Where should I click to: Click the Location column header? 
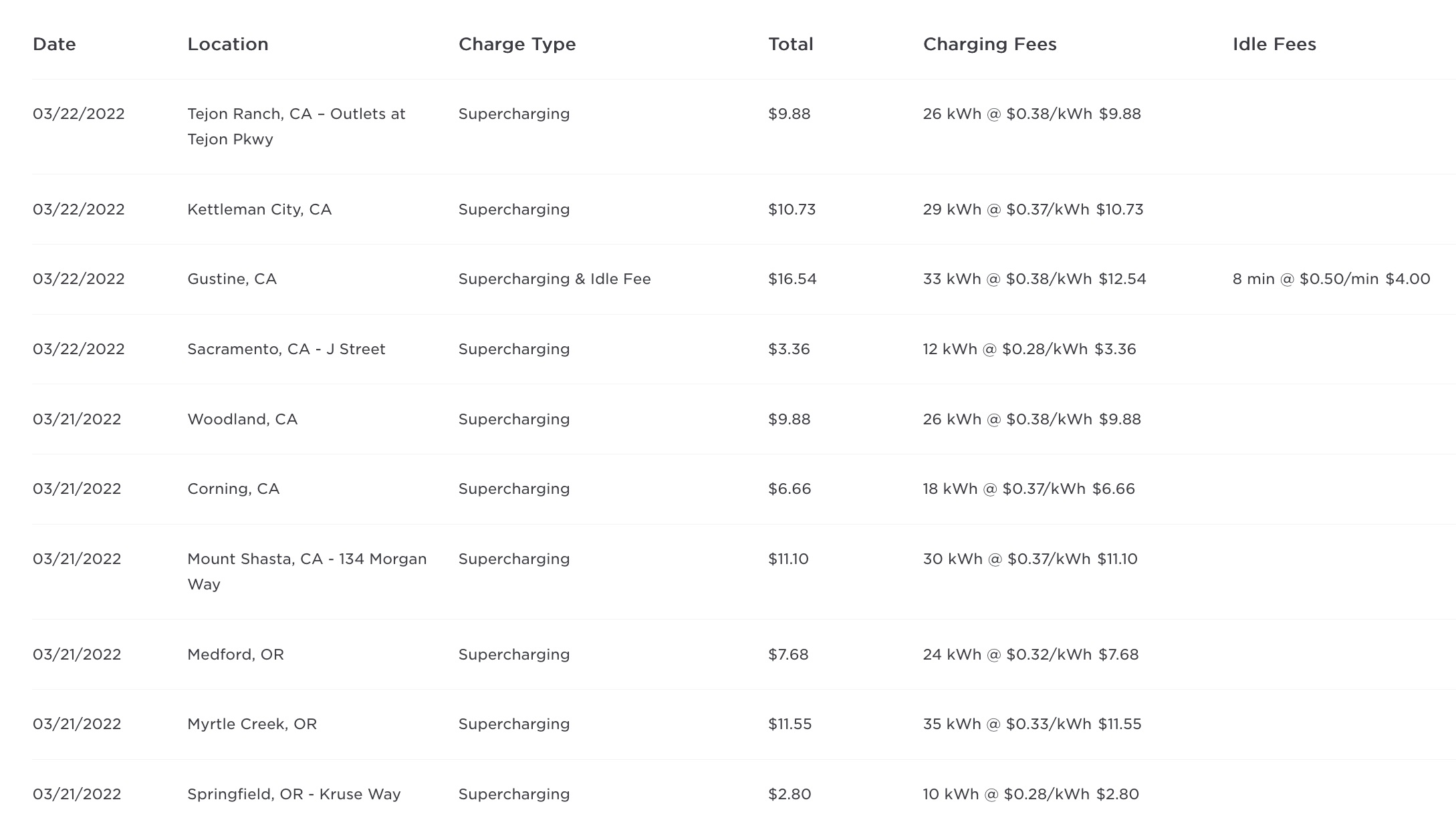pyautogui.click(x=227, y=44)
